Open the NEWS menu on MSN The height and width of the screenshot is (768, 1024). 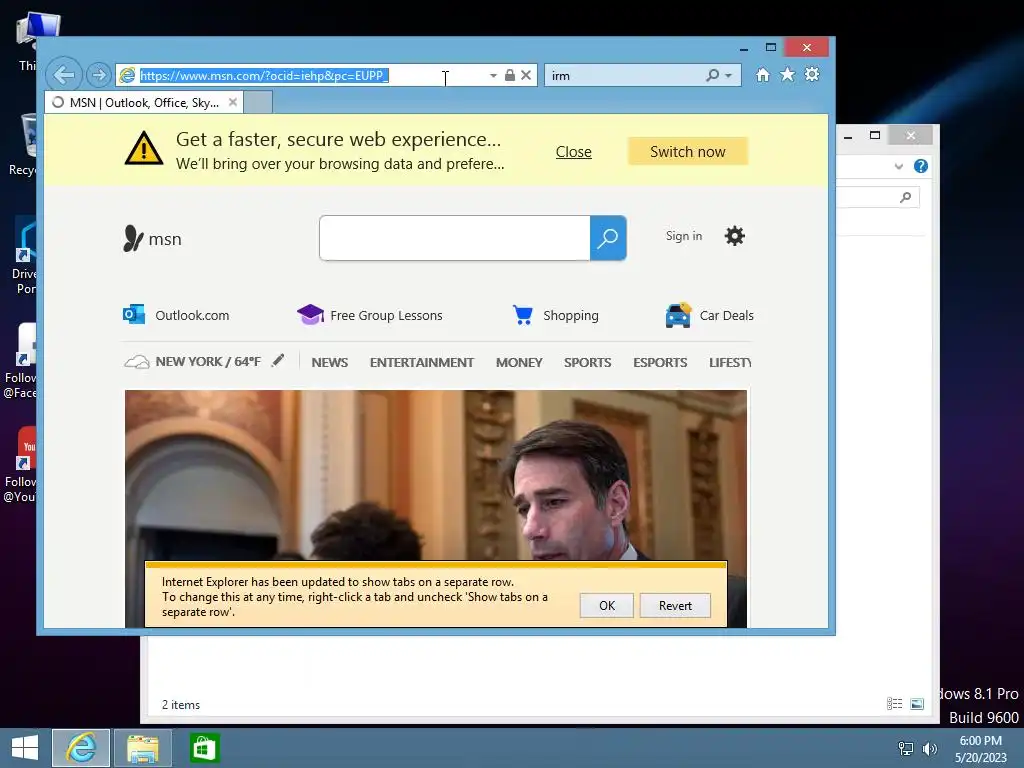(330, 362)
